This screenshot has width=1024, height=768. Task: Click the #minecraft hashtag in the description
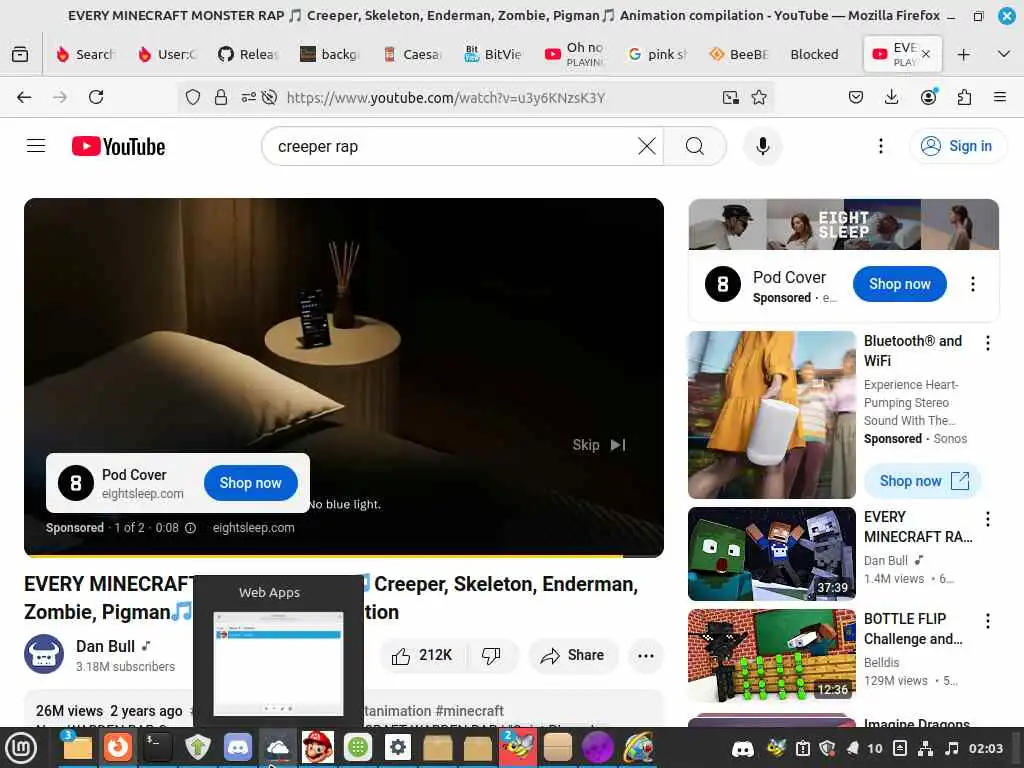pos(470,711)
